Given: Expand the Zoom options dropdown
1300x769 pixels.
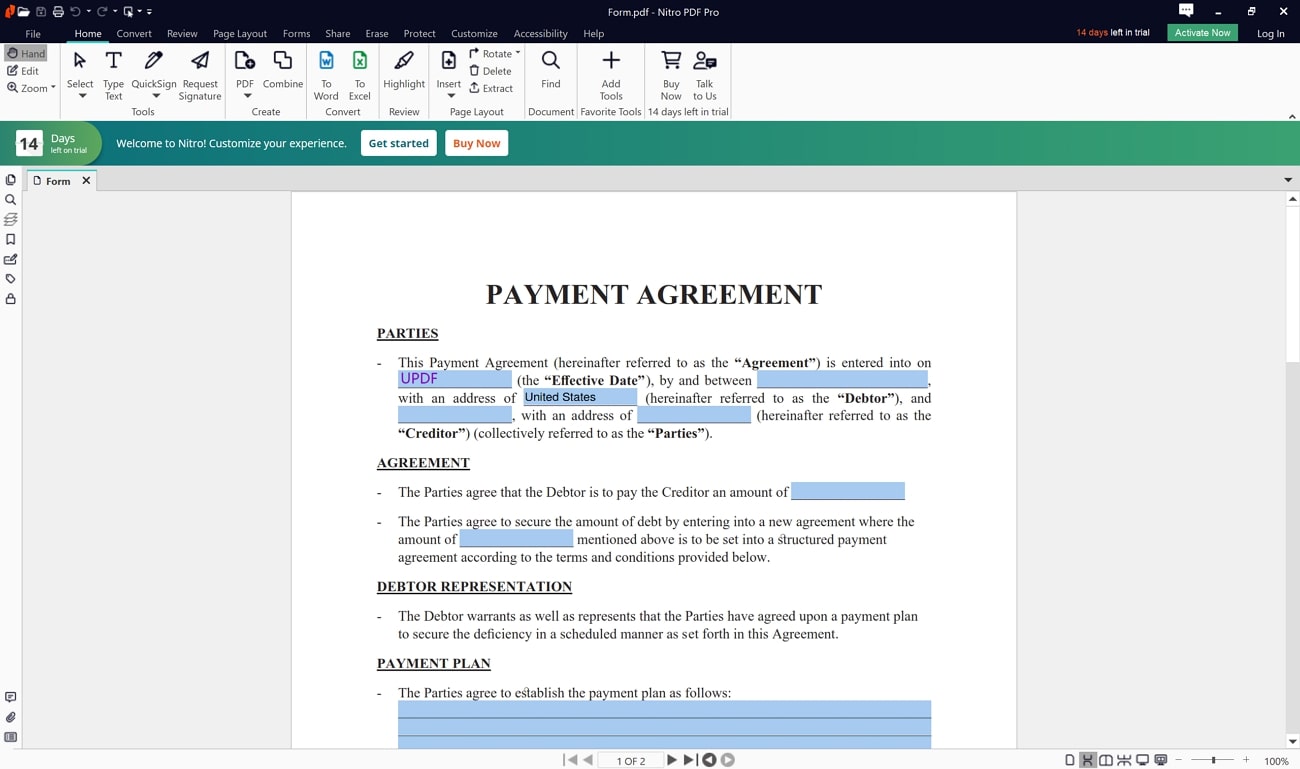Looking at the screenshot, I should point(52,88).
